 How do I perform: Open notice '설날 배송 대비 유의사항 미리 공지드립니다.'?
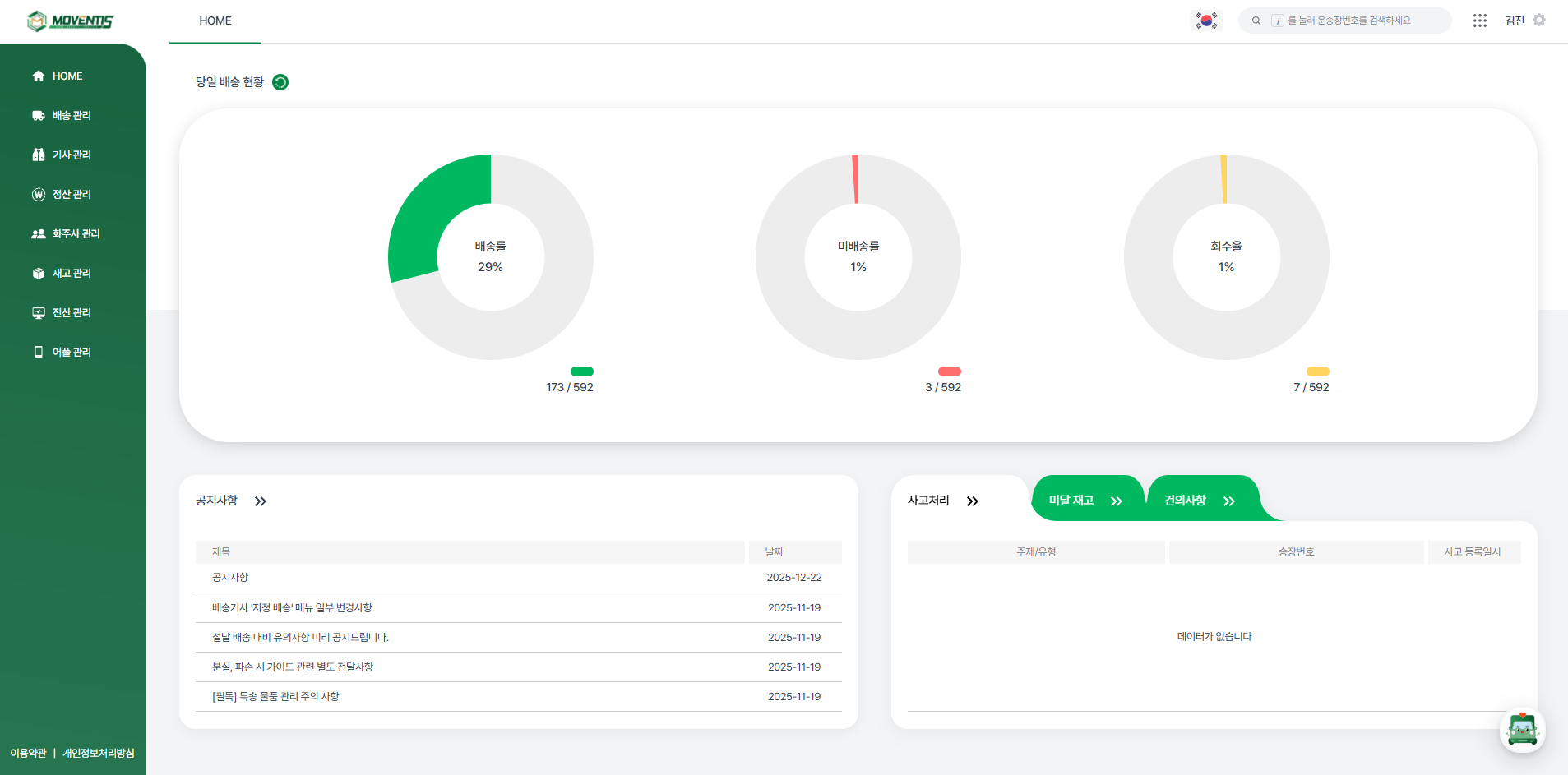[519, 637]
